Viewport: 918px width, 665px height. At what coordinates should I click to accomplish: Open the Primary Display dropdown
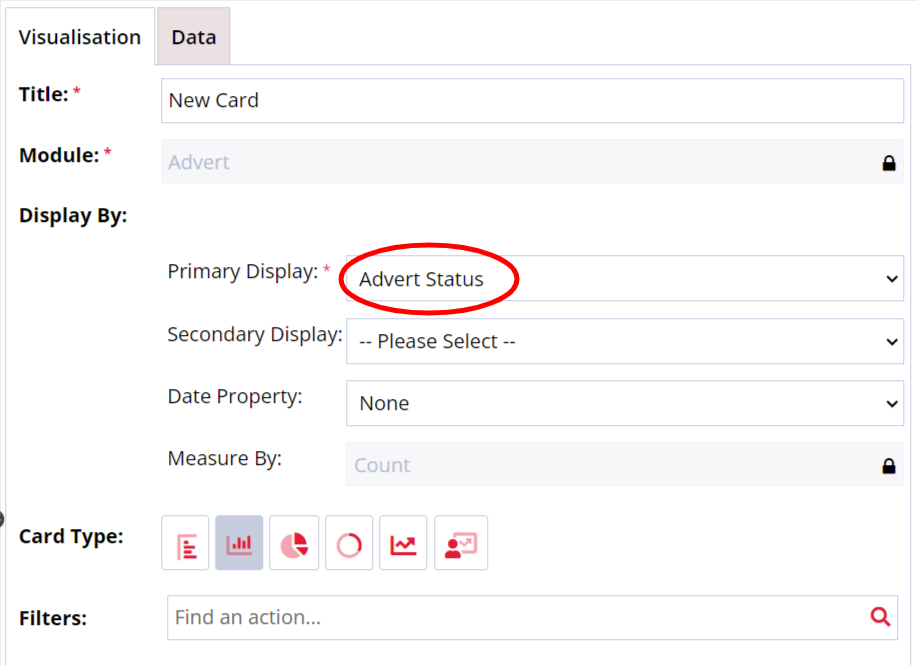coord(624,279)
